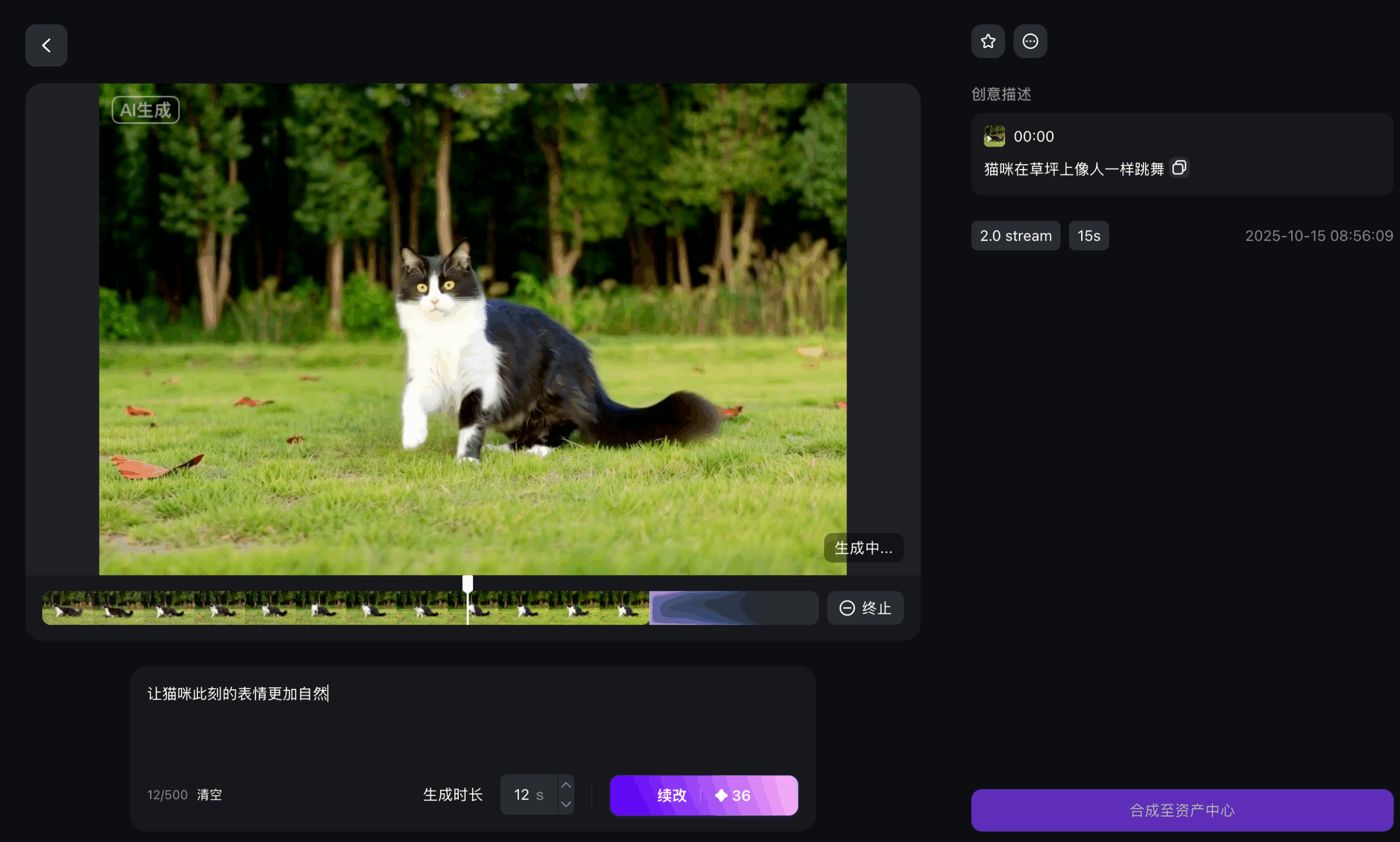Viewport: 1400px width, 842px height.
Task: Navigate back using the arrow icon
Action: pos(46,45)
